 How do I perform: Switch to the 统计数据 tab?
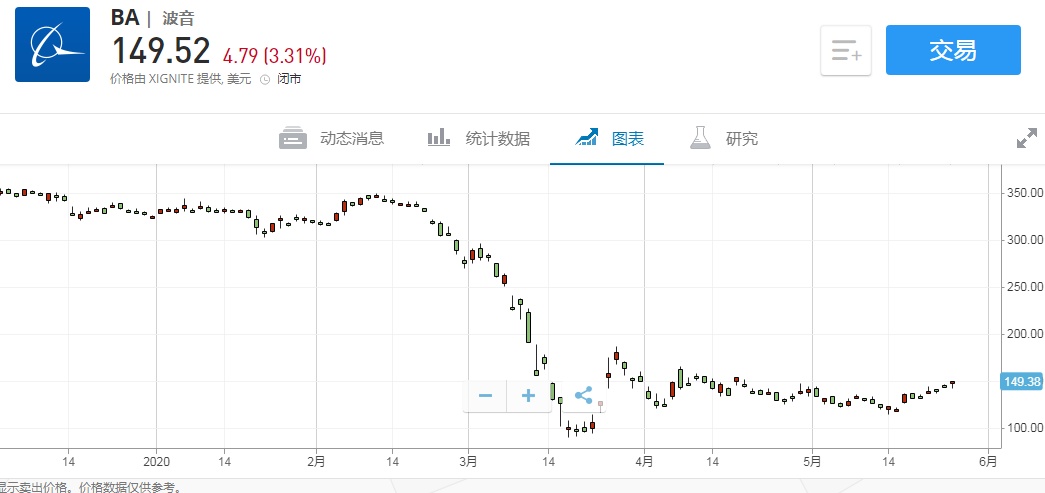[x=497, y=139]
